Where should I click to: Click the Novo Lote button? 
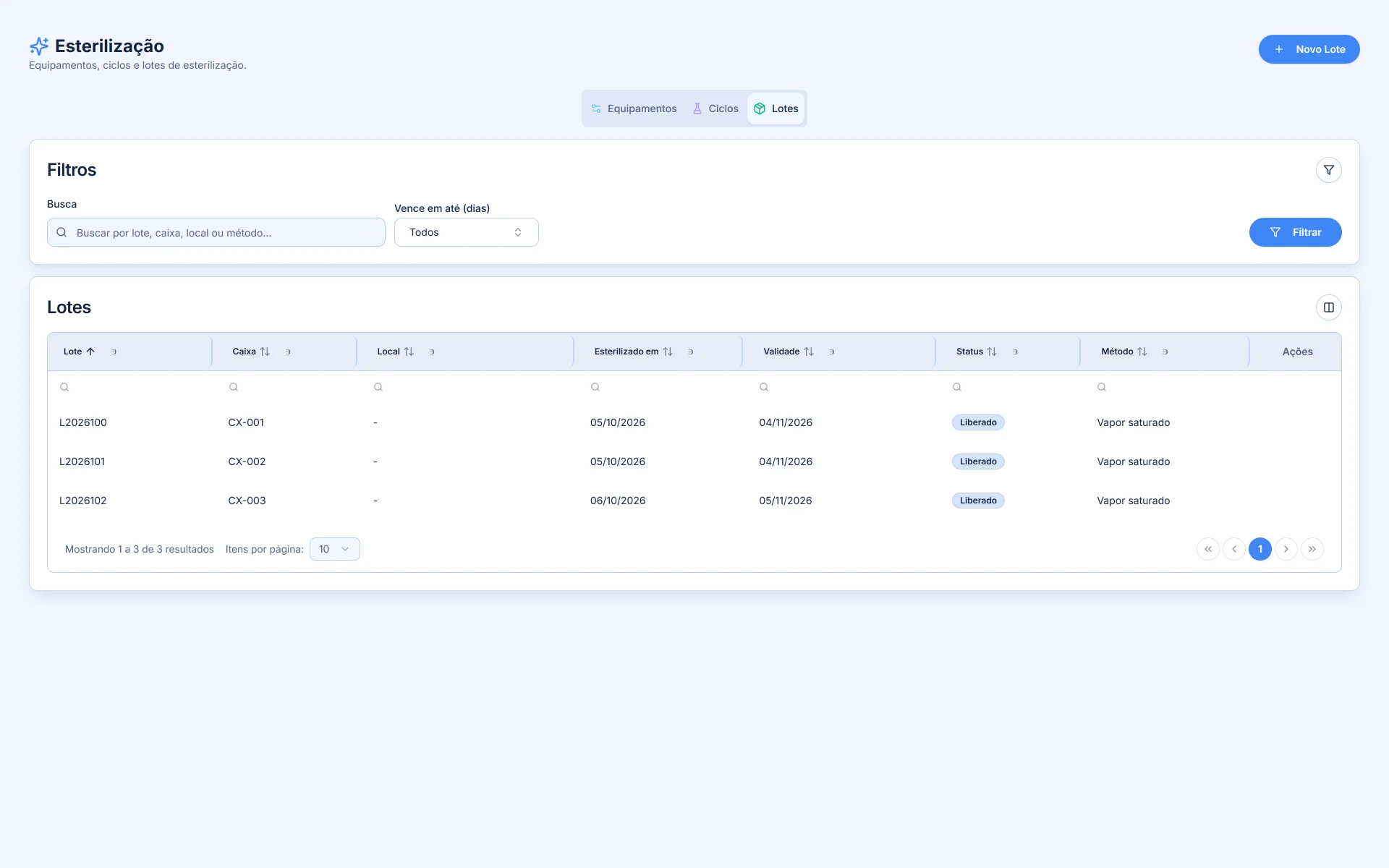(1309, 49)
